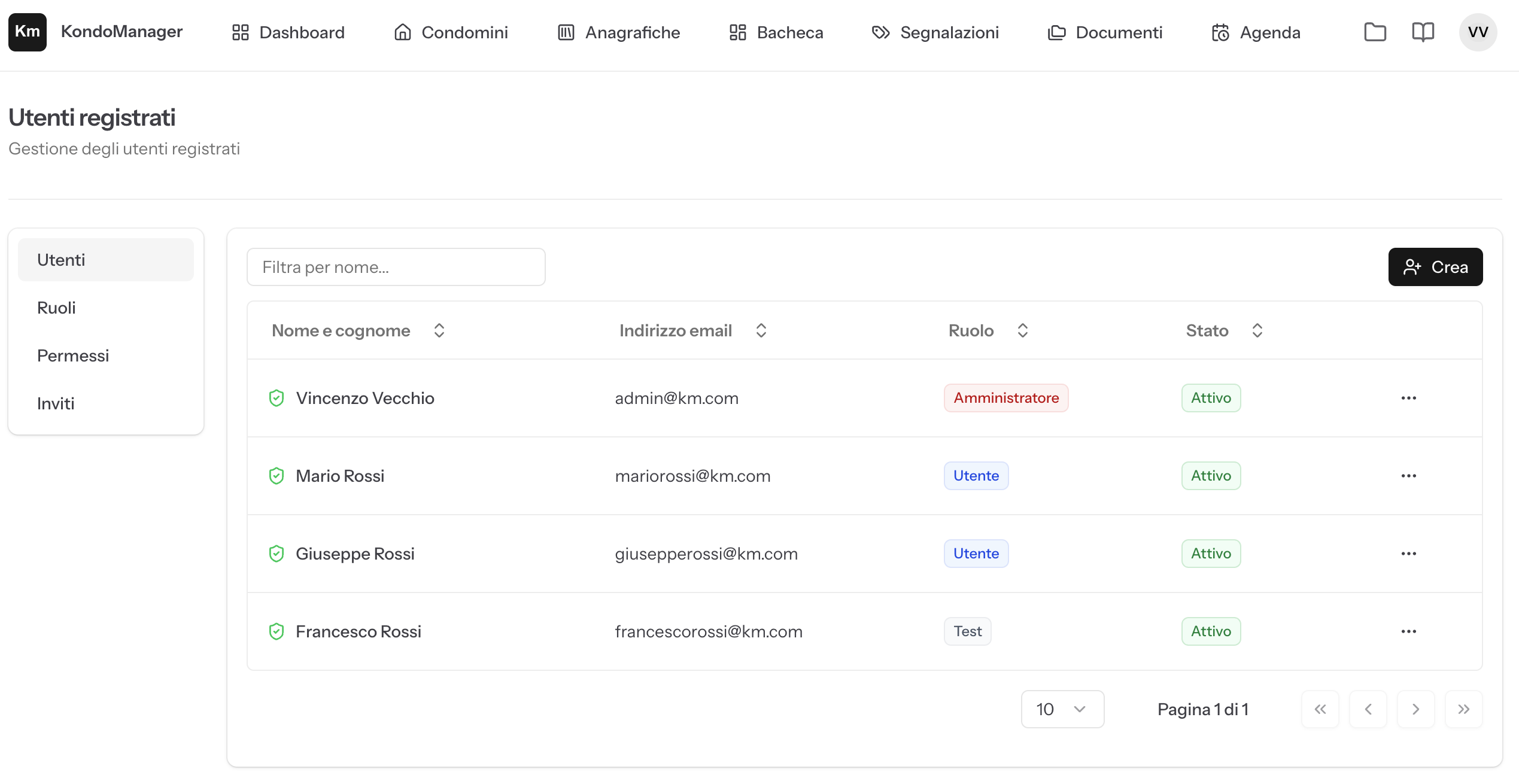Viewport: 1519px width, 784px height.
Task: Select the Permessi sidebar tab
Action: (73, 355)
